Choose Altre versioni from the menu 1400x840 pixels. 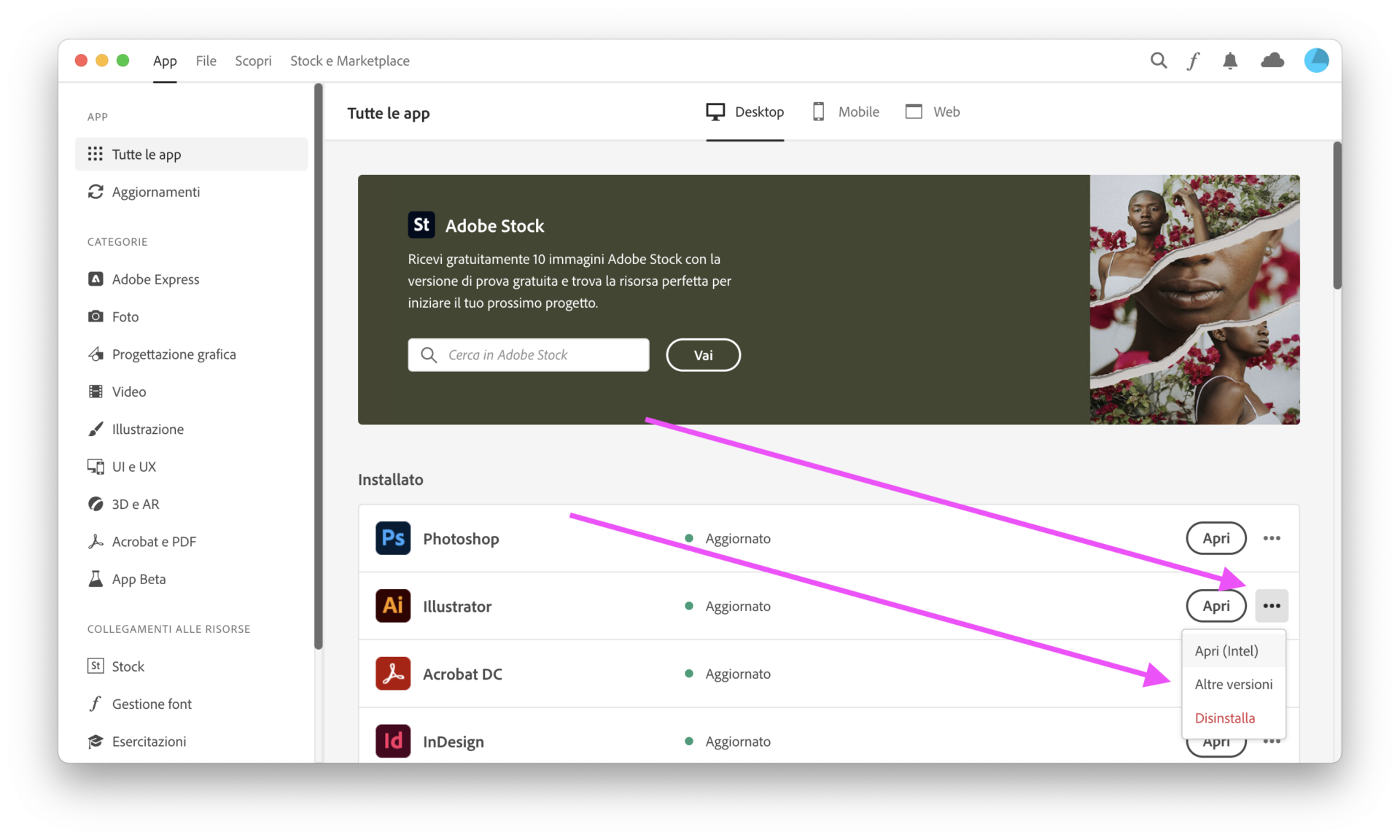pyautogui.click(x=1234, y=684)
